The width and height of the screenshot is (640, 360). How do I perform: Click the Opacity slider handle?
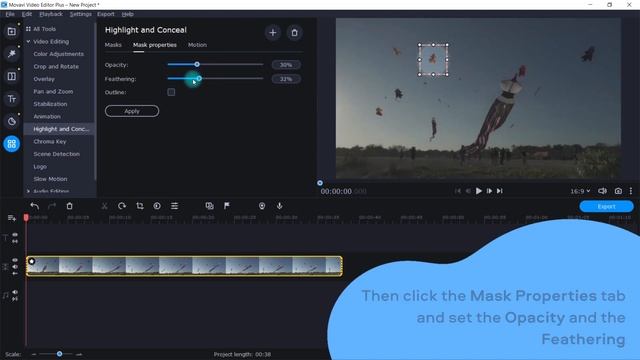197,64
